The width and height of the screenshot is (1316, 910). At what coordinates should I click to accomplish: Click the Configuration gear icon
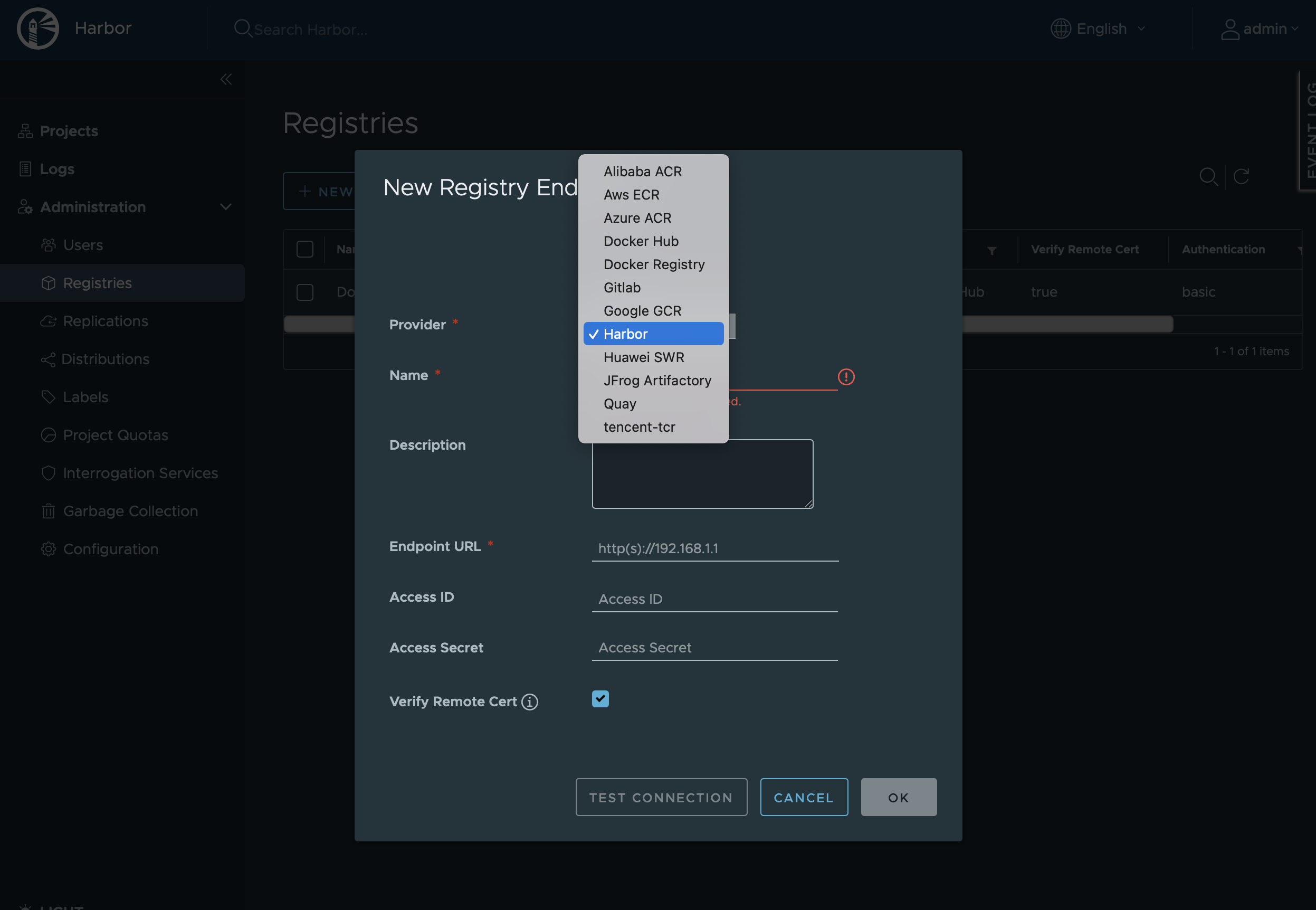point(49,549)
